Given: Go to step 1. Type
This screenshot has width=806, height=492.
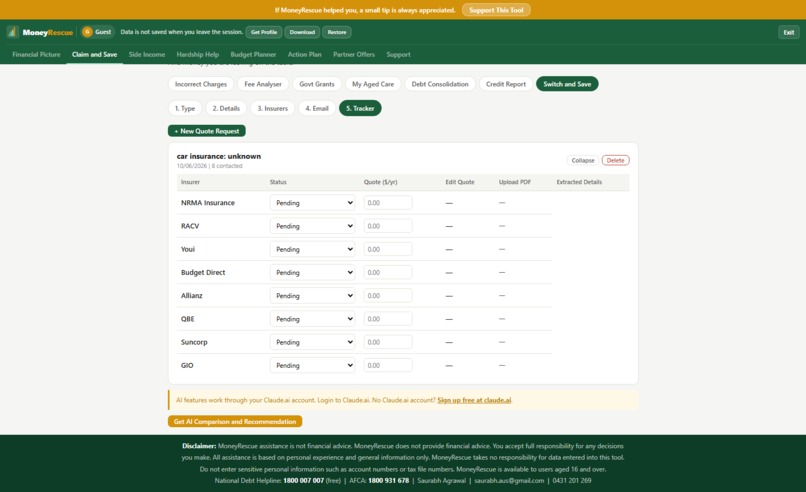Looking at the screenshot, I should pyautogui.click(x=185, y=108).
